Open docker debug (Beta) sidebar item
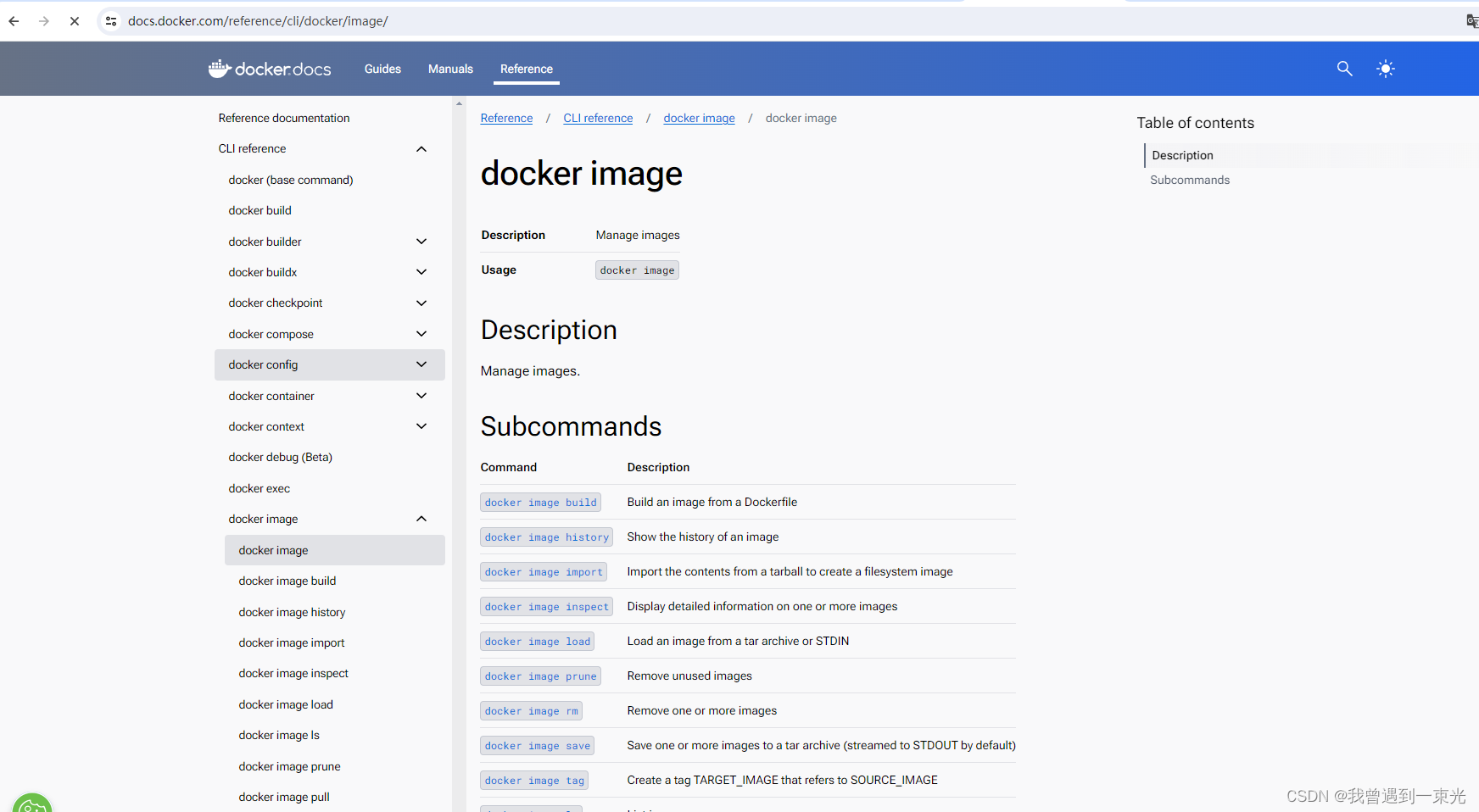Image resolution: width=1479 pixels, height=812 pixels. coord(280,457)
